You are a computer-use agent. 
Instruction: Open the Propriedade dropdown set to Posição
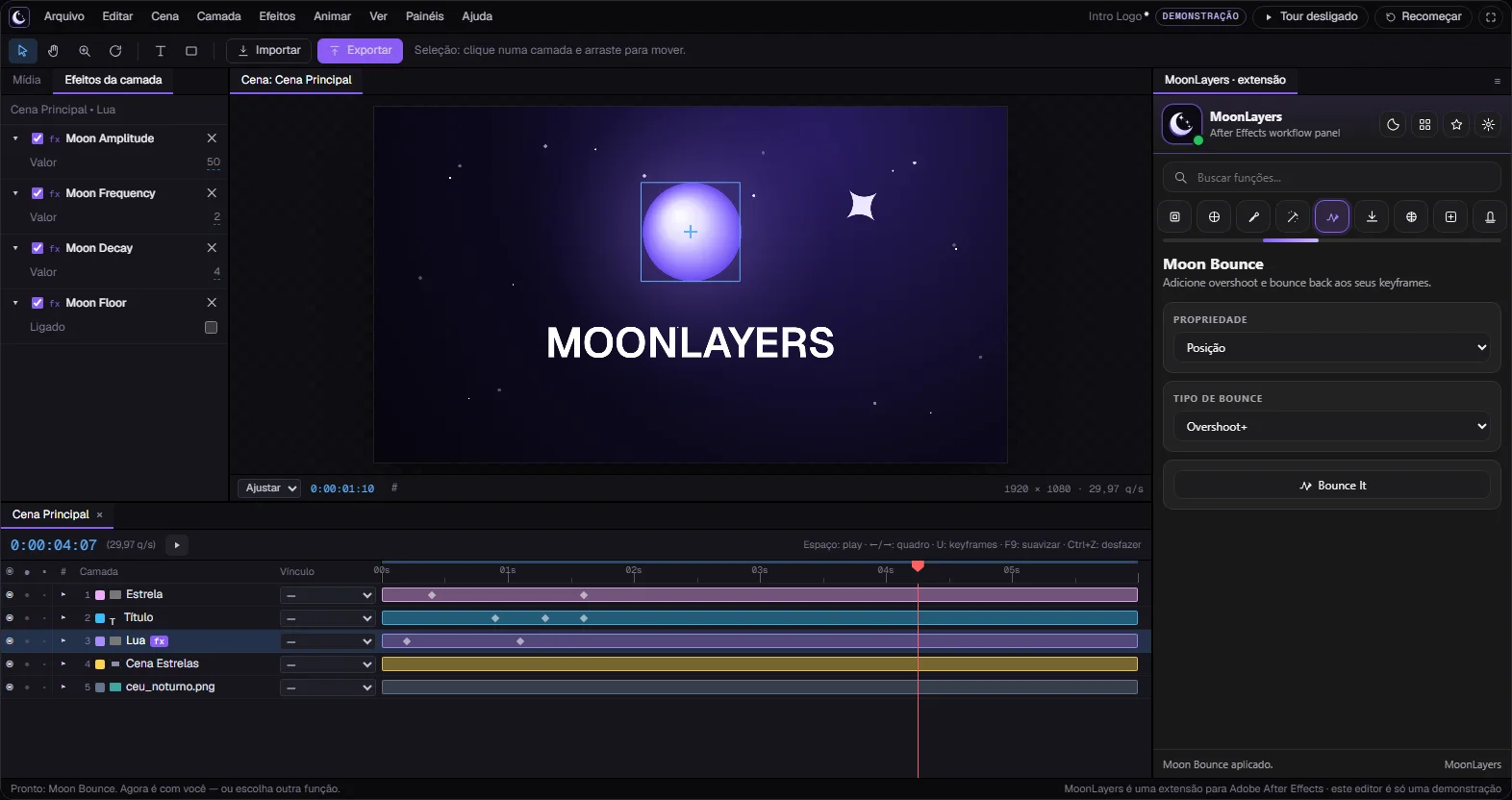(x=1331, y=348)
